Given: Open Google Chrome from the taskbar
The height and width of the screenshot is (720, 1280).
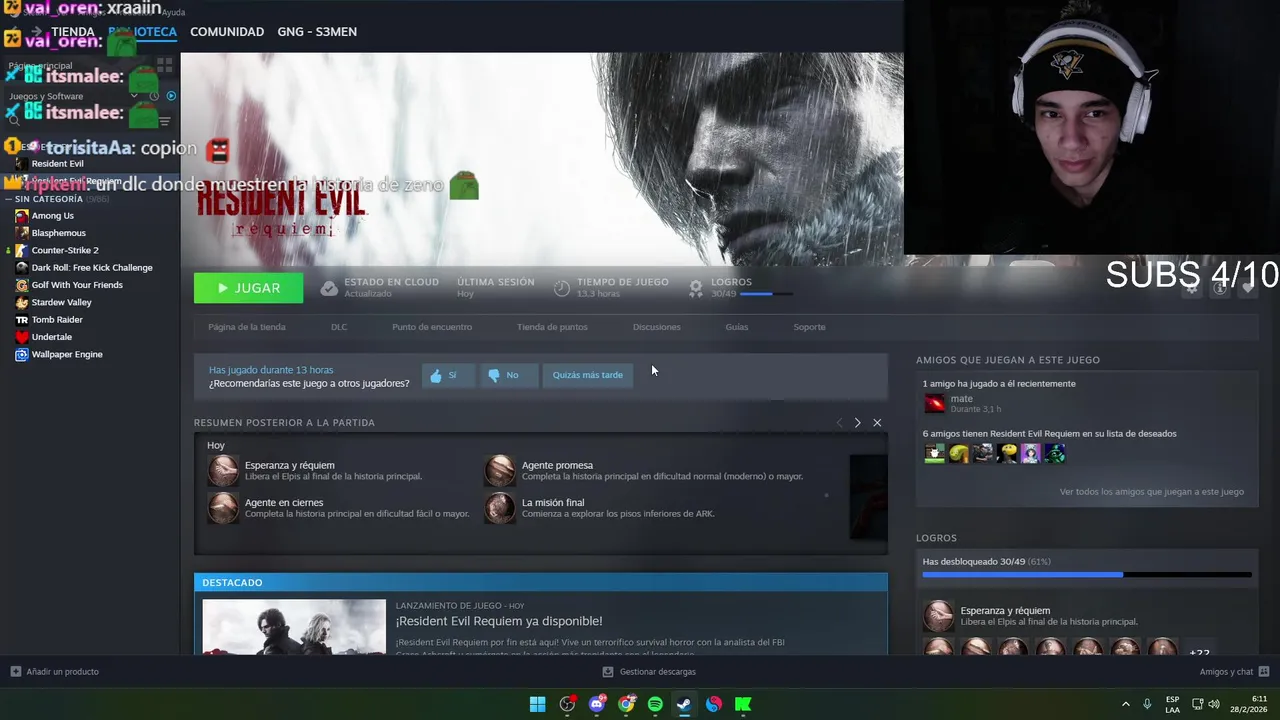Looking at the screenshot, I should pyautogui.click(x=626, y=704).
